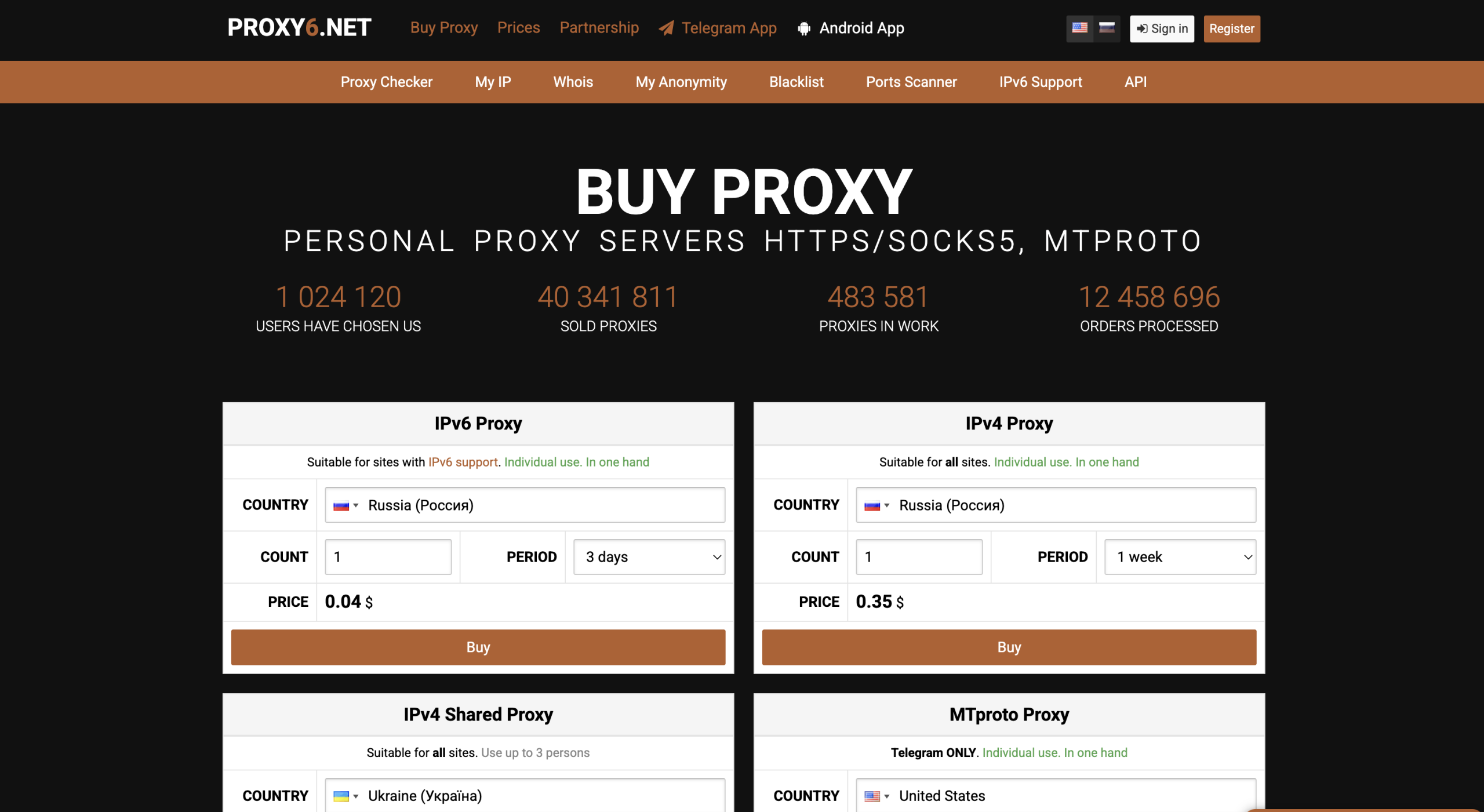Open Ukraine flag selector in Shared Proxy
This screenshot has height=812, width=1484.
(345, 796)
